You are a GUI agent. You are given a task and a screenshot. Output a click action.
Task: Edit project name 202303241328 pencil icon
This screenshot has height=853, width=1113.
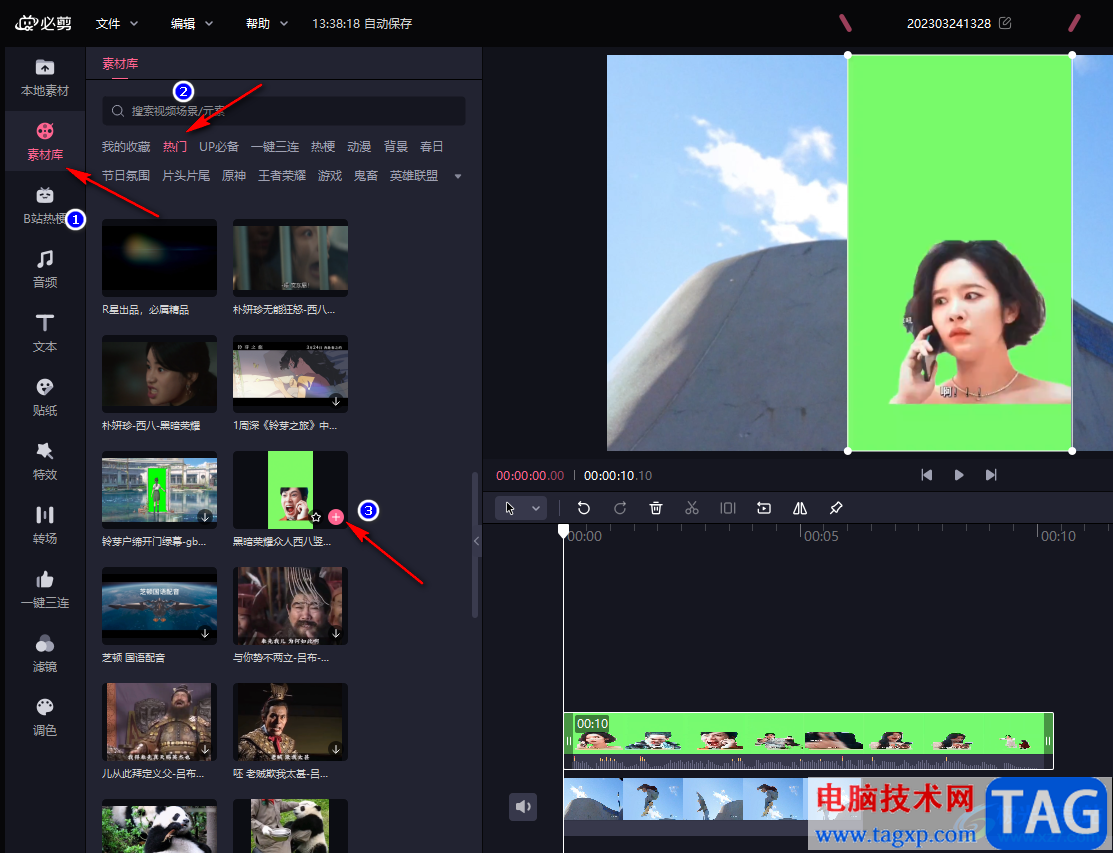[x=1004, y=23]
